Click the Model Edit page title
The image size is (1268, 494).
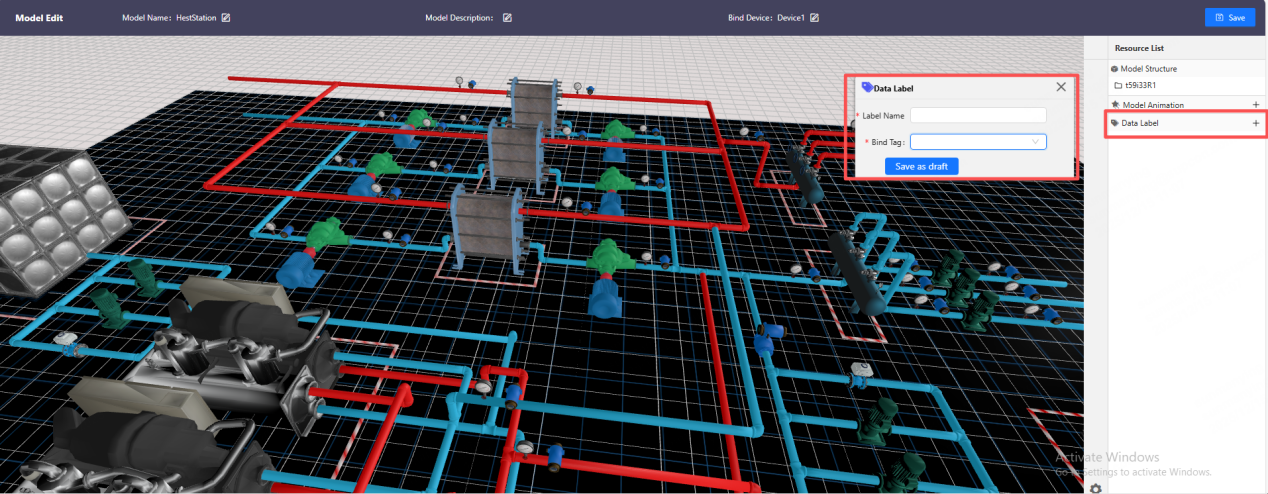[x=40, y=18]
